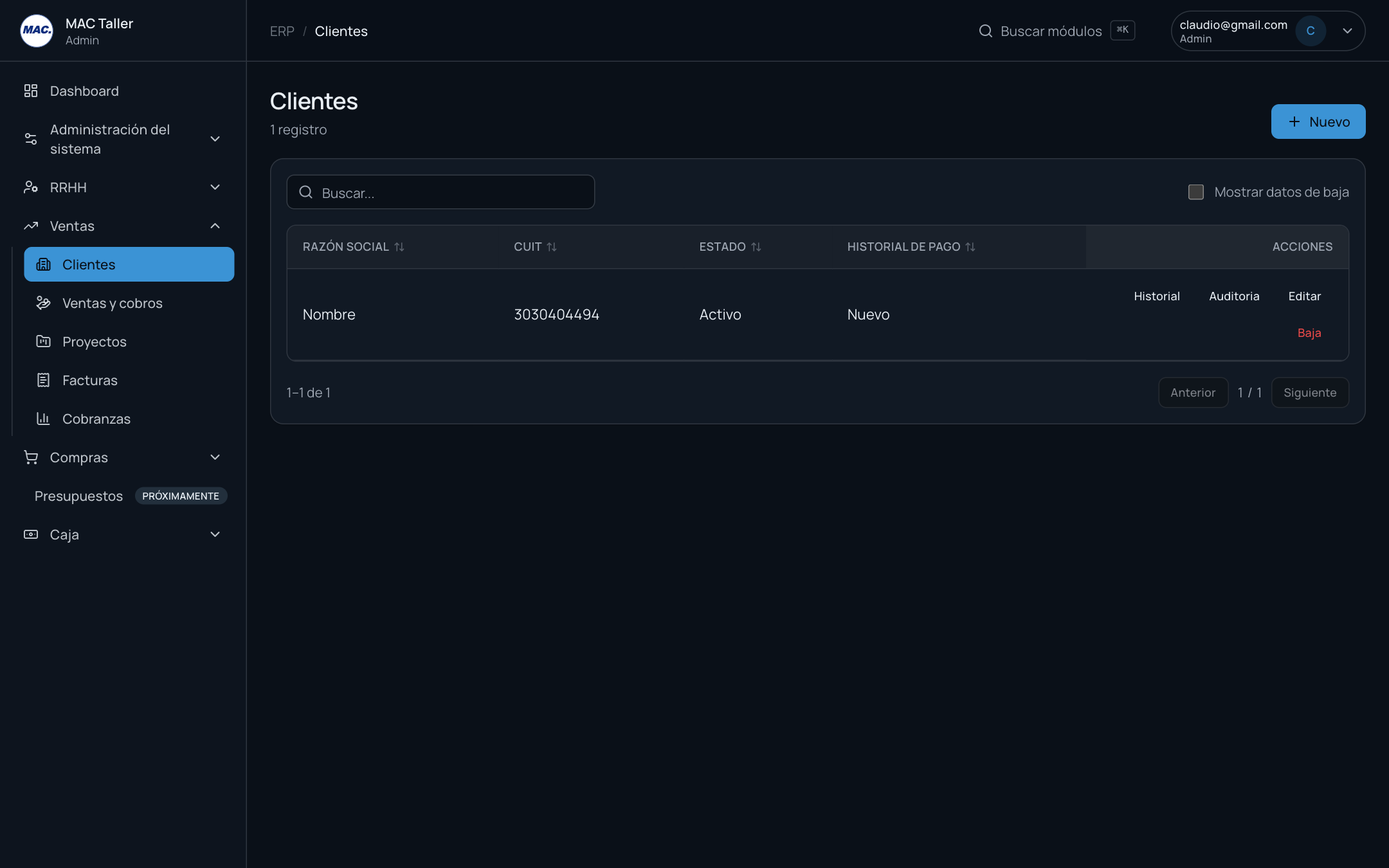Open Auditoria for client Nombre

click(1233, 296)
